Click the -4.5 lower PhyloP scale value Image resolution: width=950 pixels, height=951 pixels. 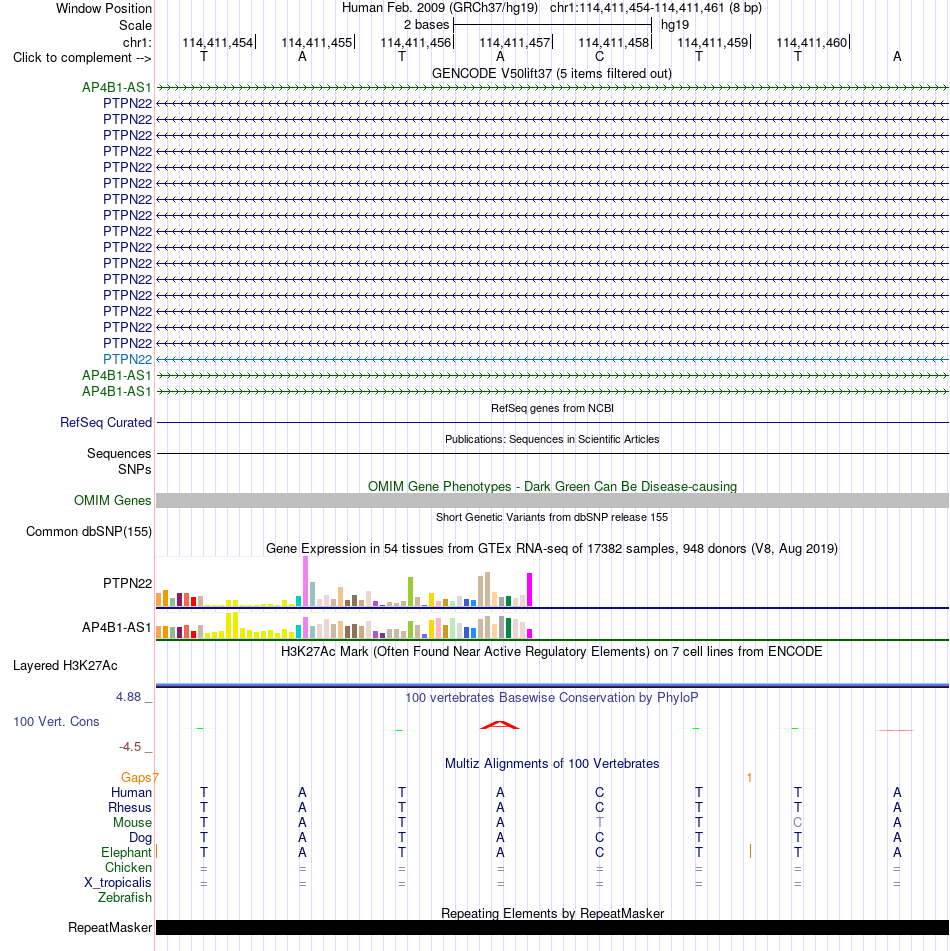pos(130,747)
